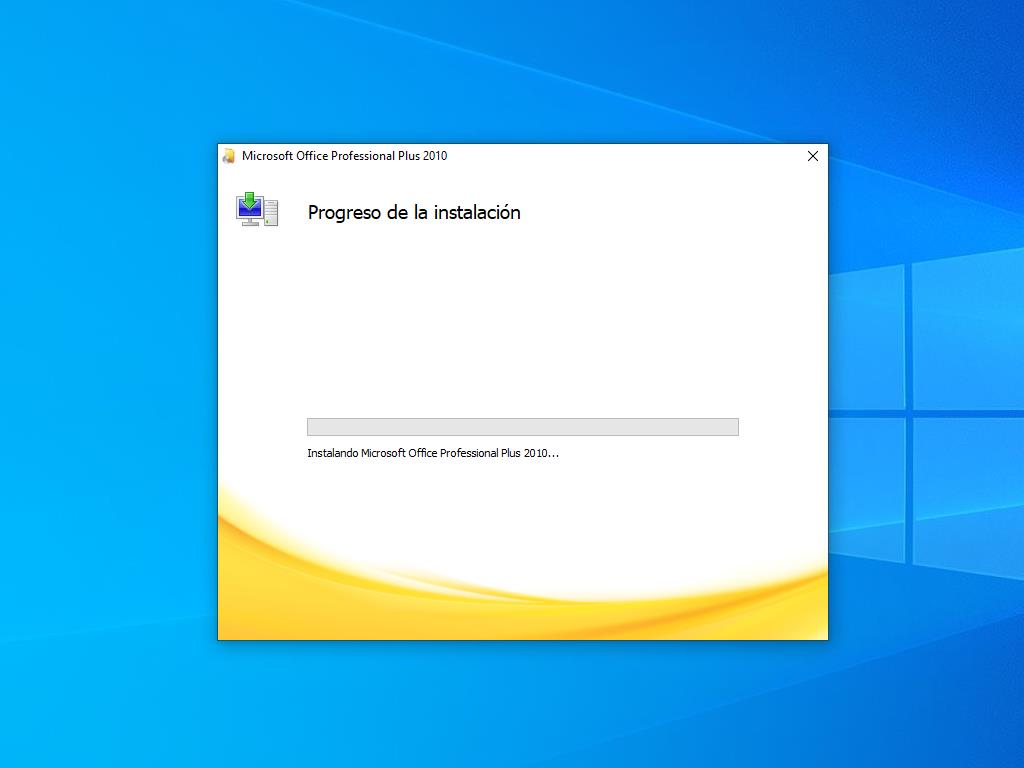Click the Office icon in the title bar
This screenshot has width=1024, height=768.
[x=229, y=156]
